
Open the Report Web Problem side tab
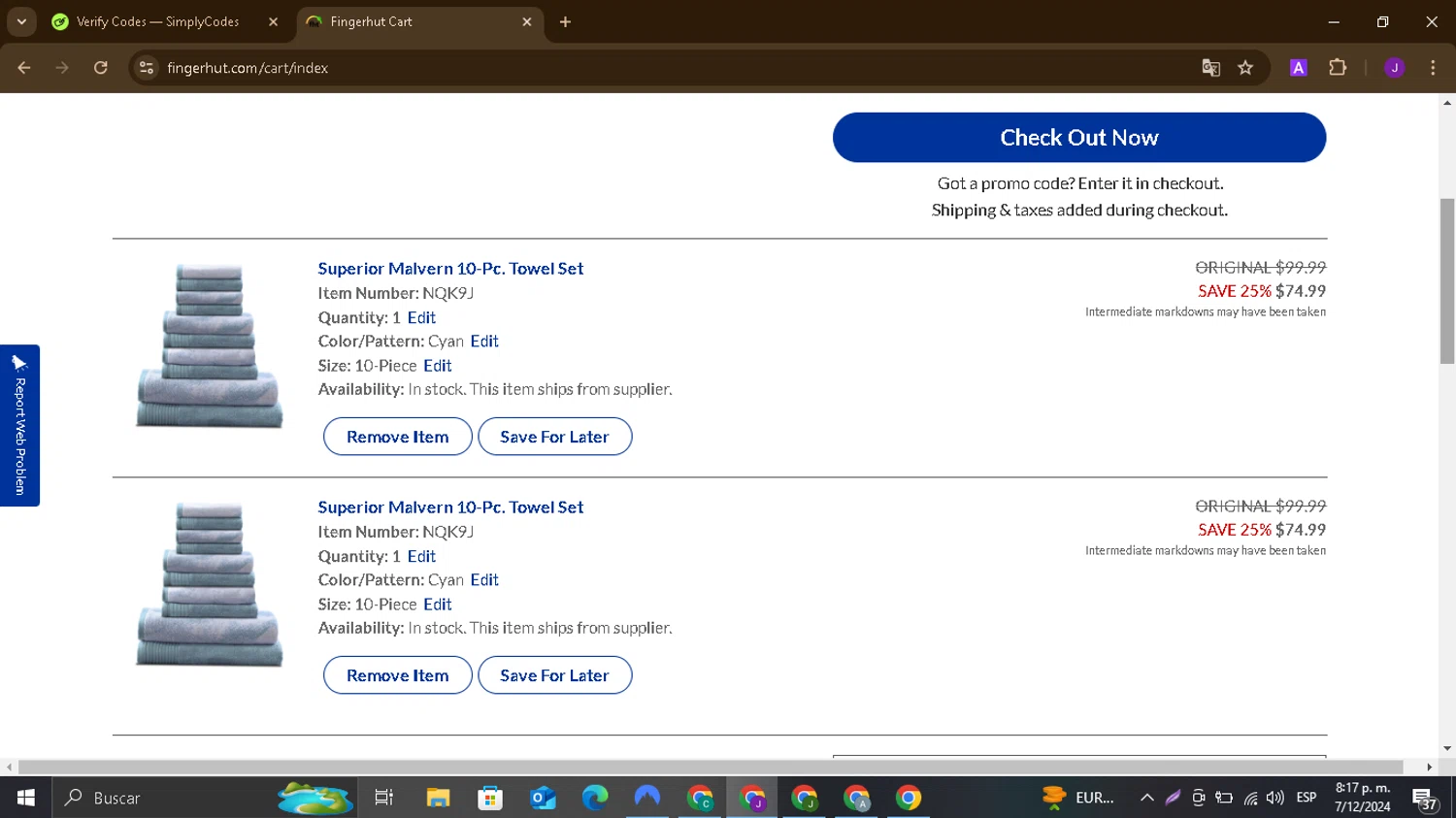(x=19, y=425)
